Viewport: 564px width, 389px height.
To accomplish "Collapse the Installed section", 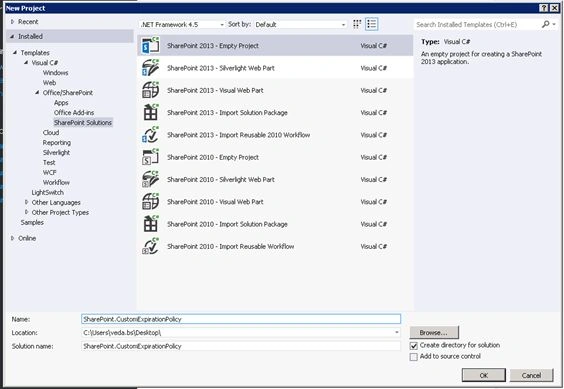I will click(13, 36).
